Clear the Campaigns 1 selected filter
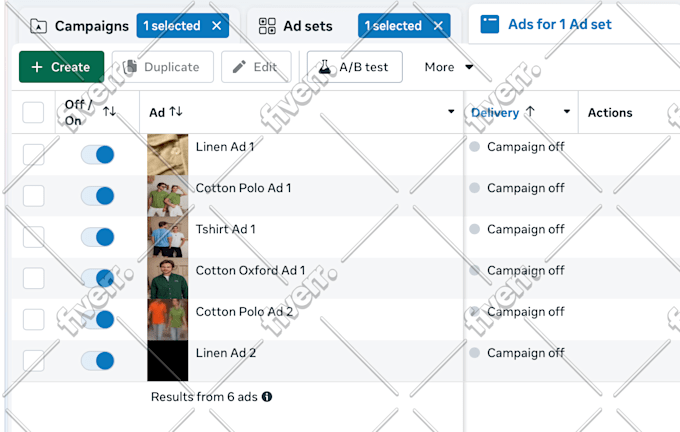Viewport: 680px width, 432px height. [x=216, y=26]
